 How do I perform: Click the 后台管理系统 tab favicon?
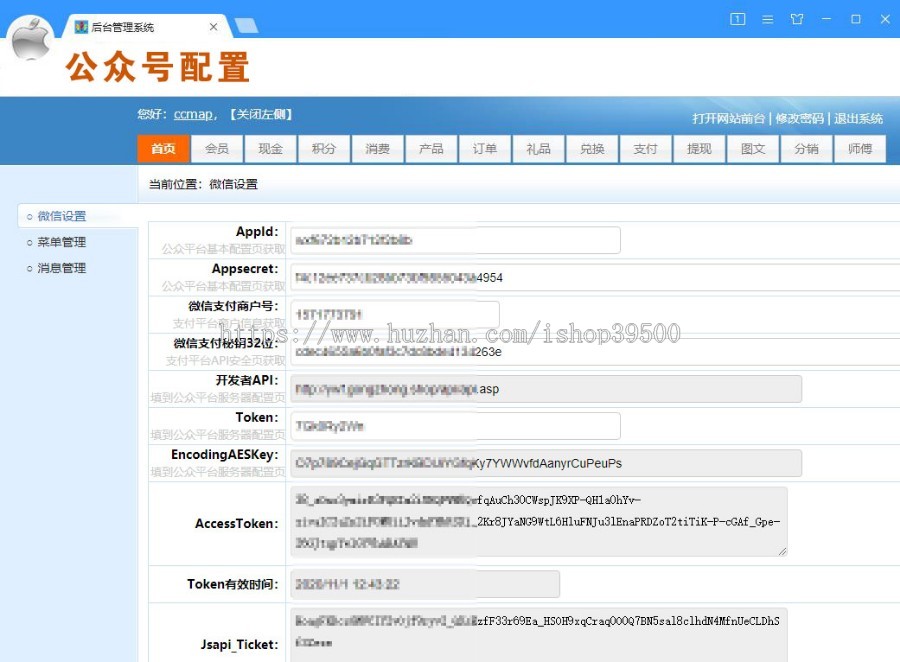[x=82, y=27]
